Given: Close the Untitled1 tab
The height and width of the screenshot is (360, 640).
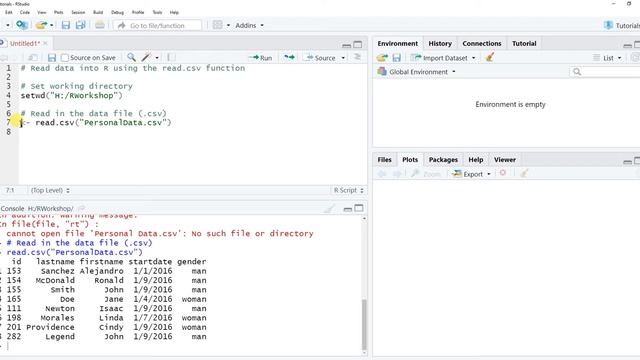Looking at the screenshot, I should (x=45, y=43).
